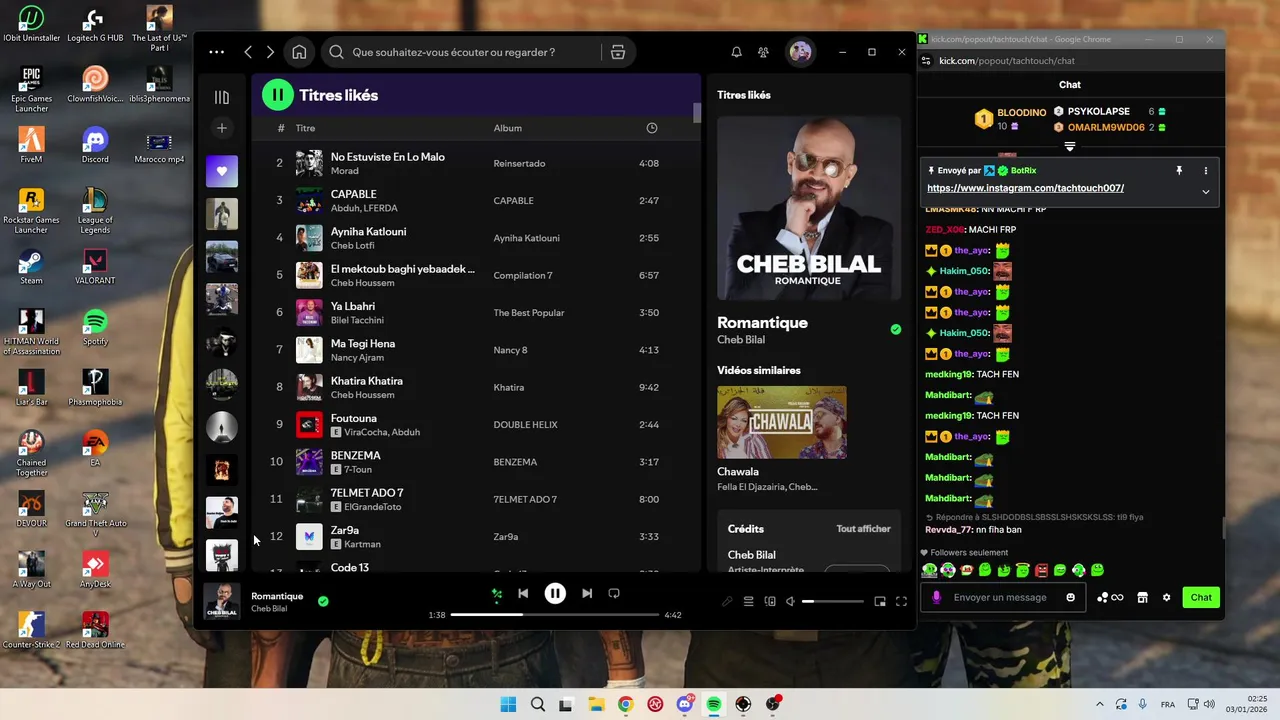The image size is (1280, 720).
Task: Open artist ElGrandeToto link
Action: pyautogui.click(x=372, y=507)
